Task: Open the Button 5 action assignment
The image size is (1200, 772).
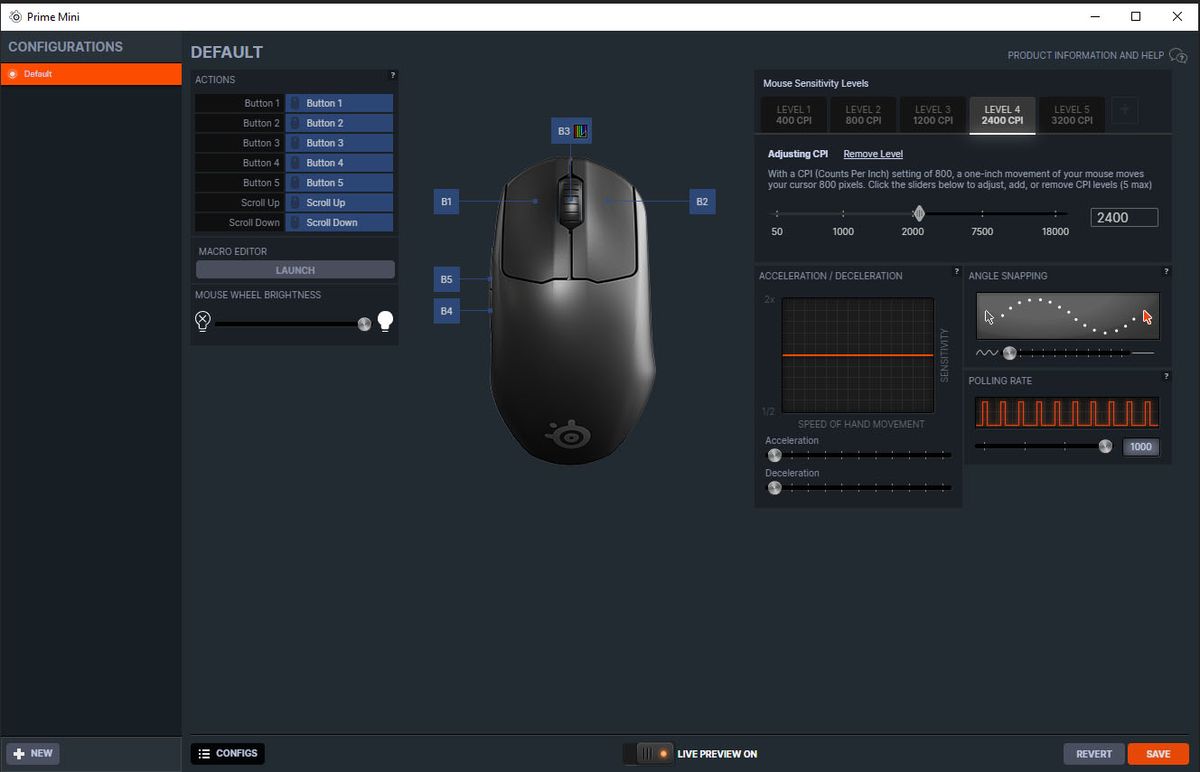Action: coord(339,182)
